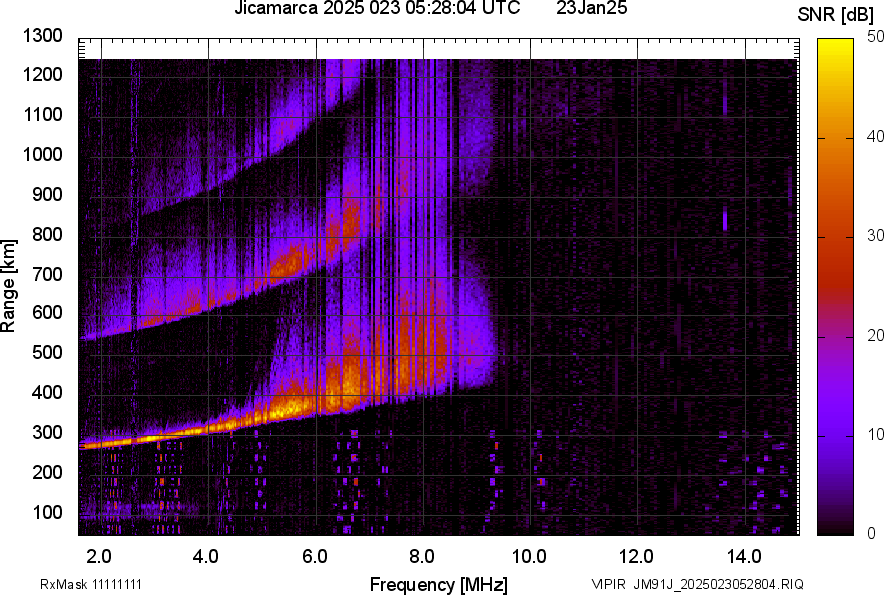Click the SNR [dB] colorbar label

pos(836,14)
